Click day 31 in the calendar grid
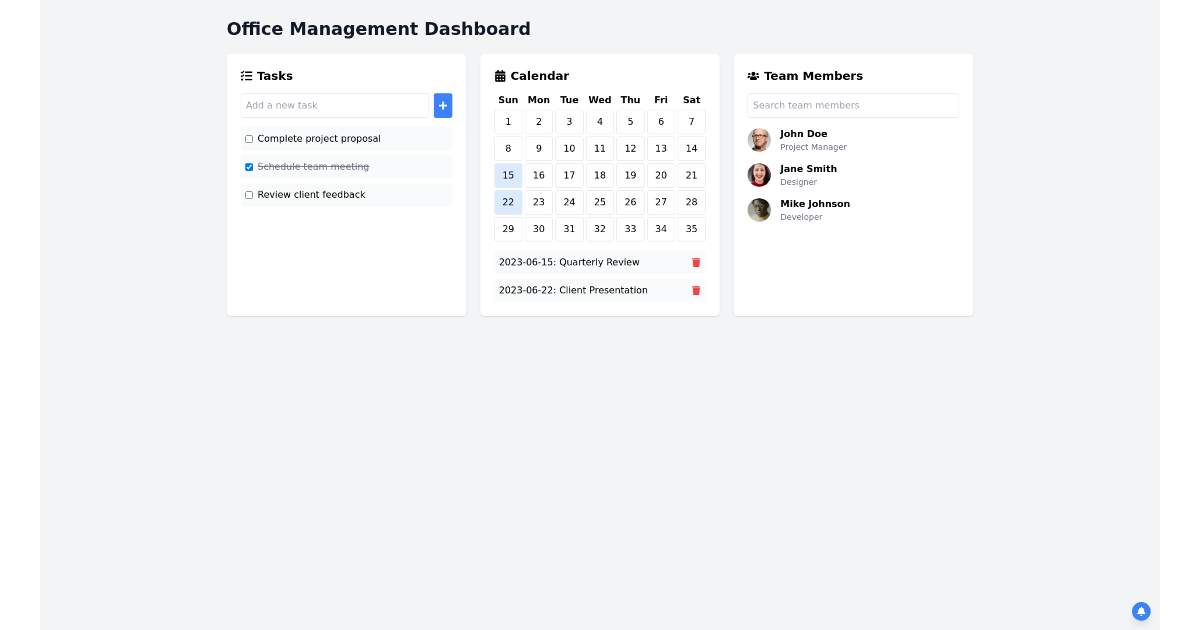 pyautogui.click(x=569, y=228)
